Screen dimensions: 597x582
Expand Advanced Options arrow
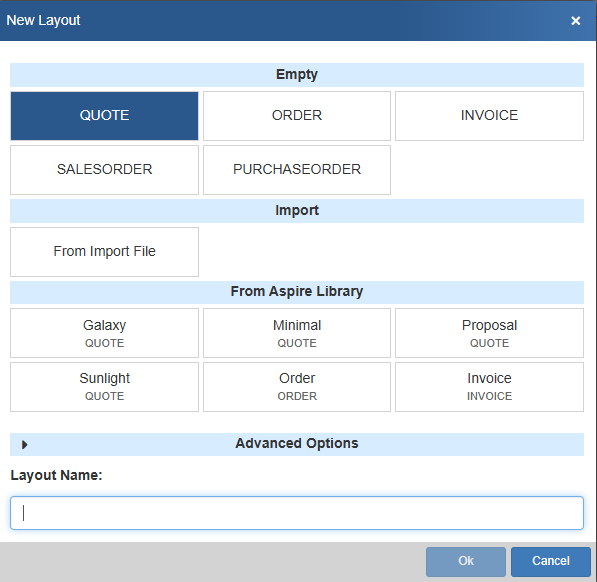[24, 445]
